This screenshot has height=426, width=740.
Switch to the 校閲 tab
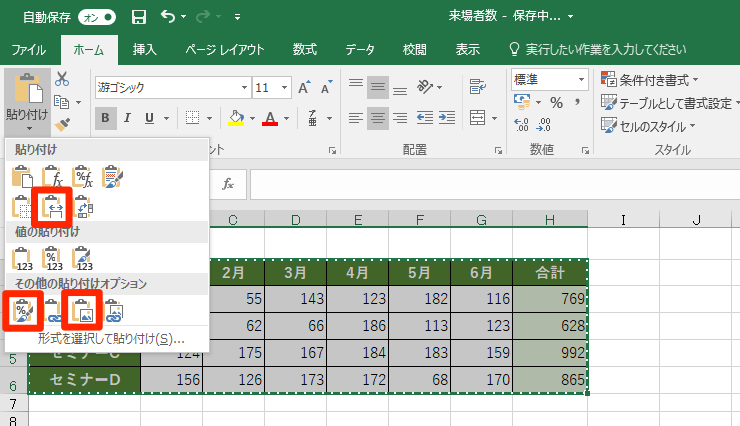click(415, 50)
